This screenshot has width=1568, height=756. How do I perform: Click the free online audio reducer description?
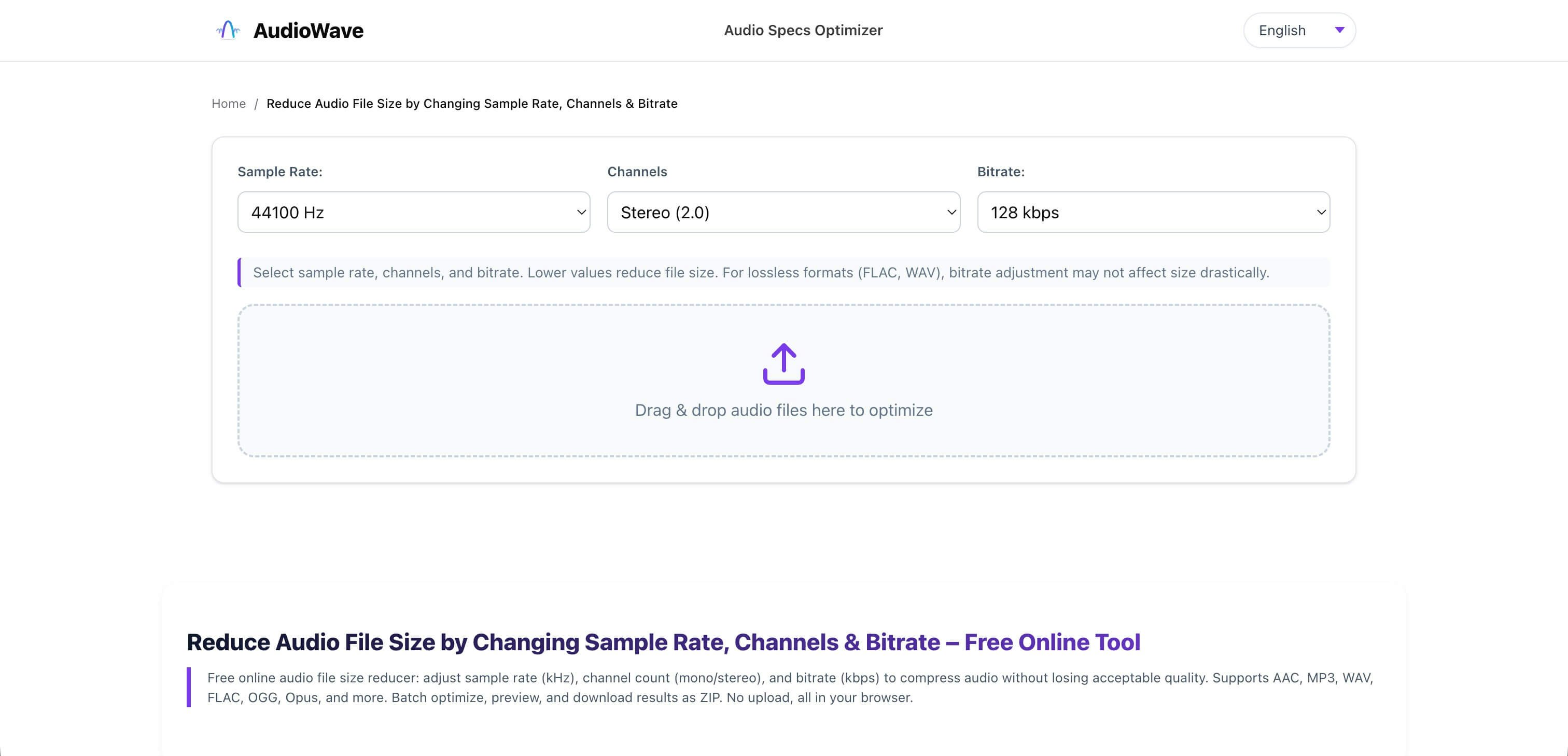(x=790, y=688)
